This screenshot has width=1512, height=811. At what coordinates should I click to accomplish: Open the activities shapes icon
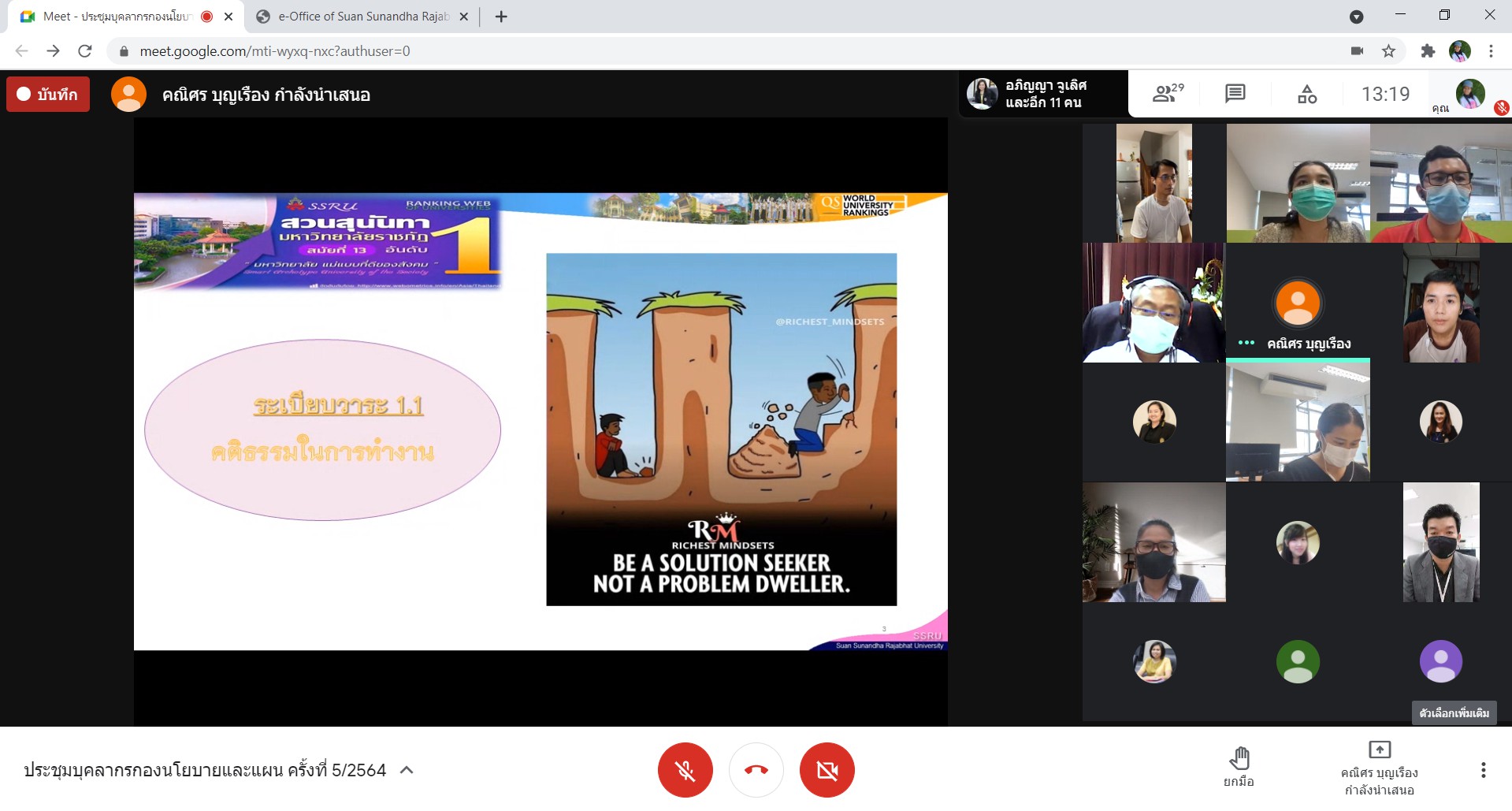coord(1306,95)
